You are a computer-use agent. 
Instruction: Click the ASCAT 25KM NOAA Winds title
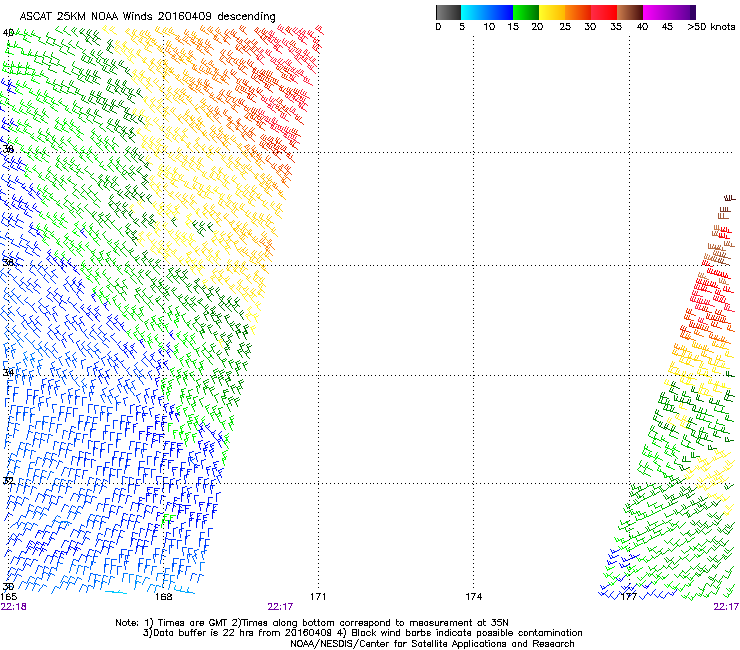[148, 17]
